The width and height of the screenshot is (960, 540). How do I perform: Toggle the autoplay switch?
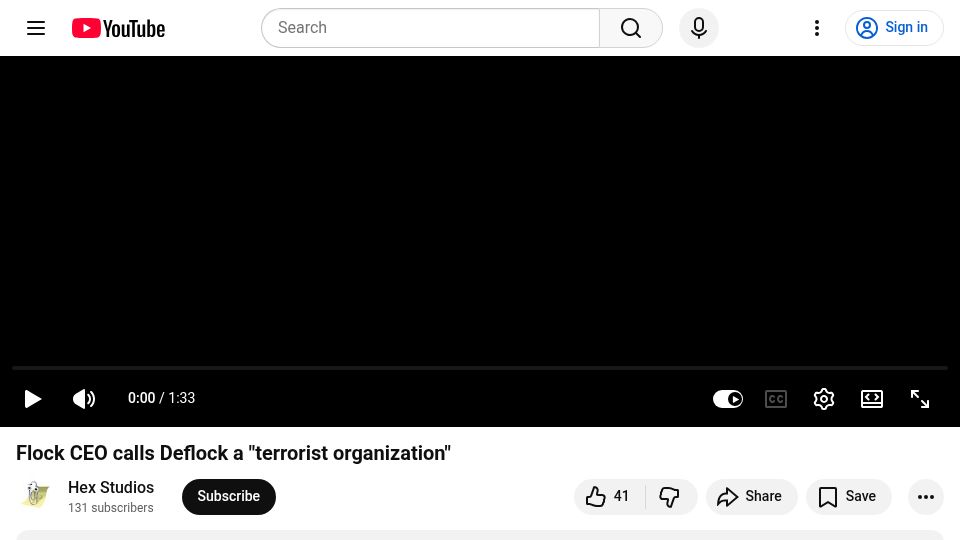click(728, 399)
